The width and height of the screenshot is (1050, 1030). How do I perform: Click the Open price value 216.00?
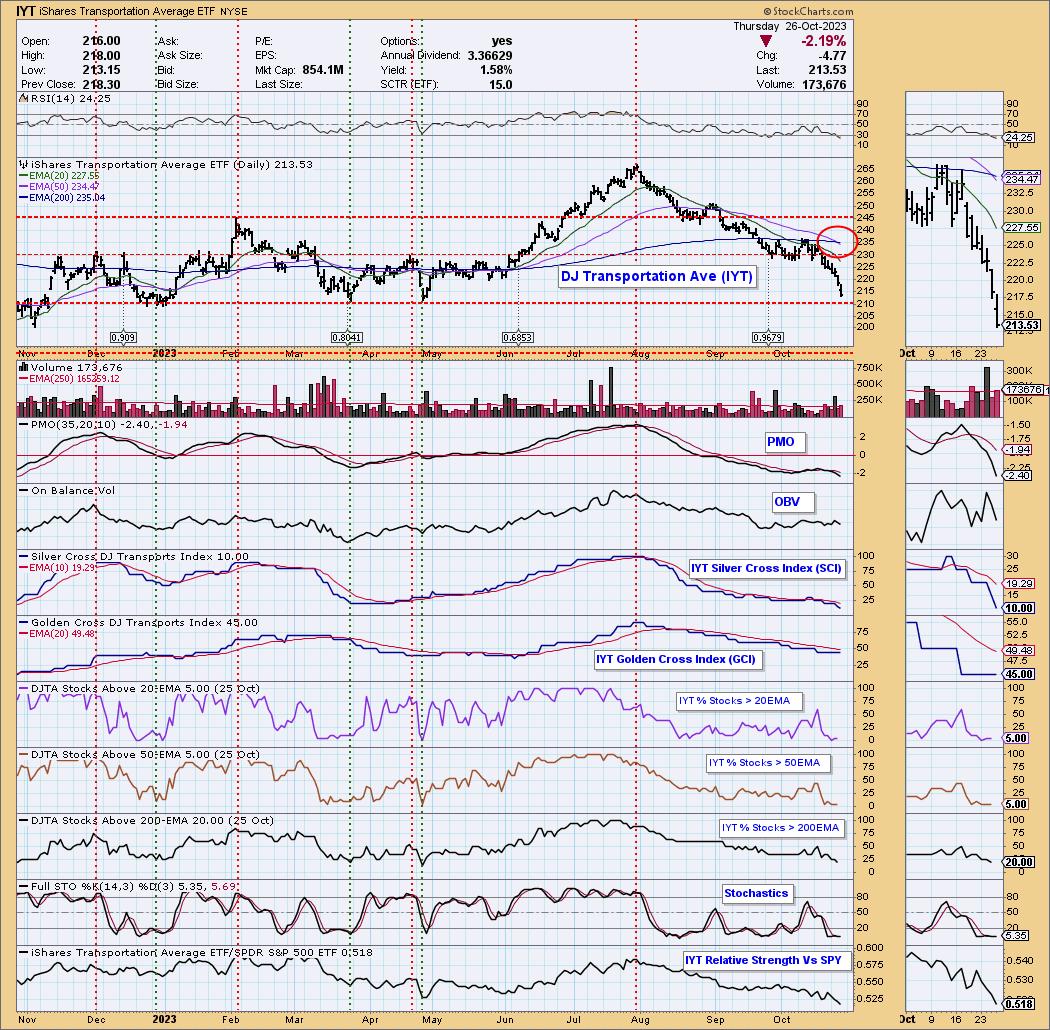pyautogui.click(x=102, y=41)
